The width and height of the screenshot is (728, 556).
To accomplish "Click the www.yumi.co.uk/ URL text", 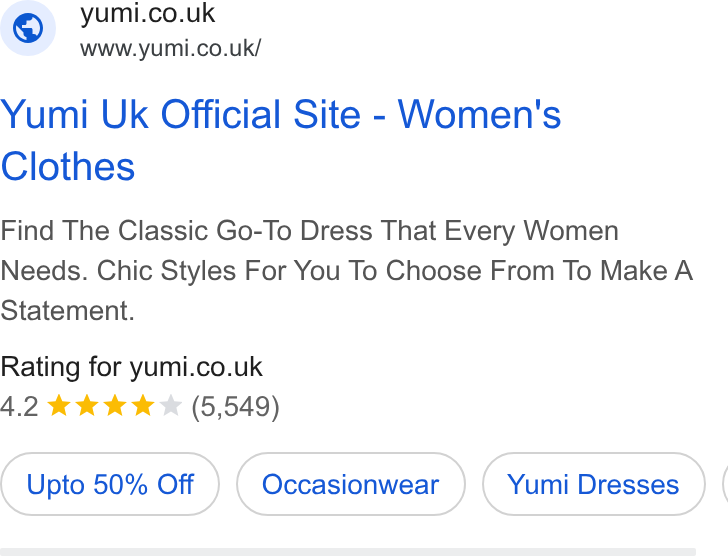I will (170, 48).
